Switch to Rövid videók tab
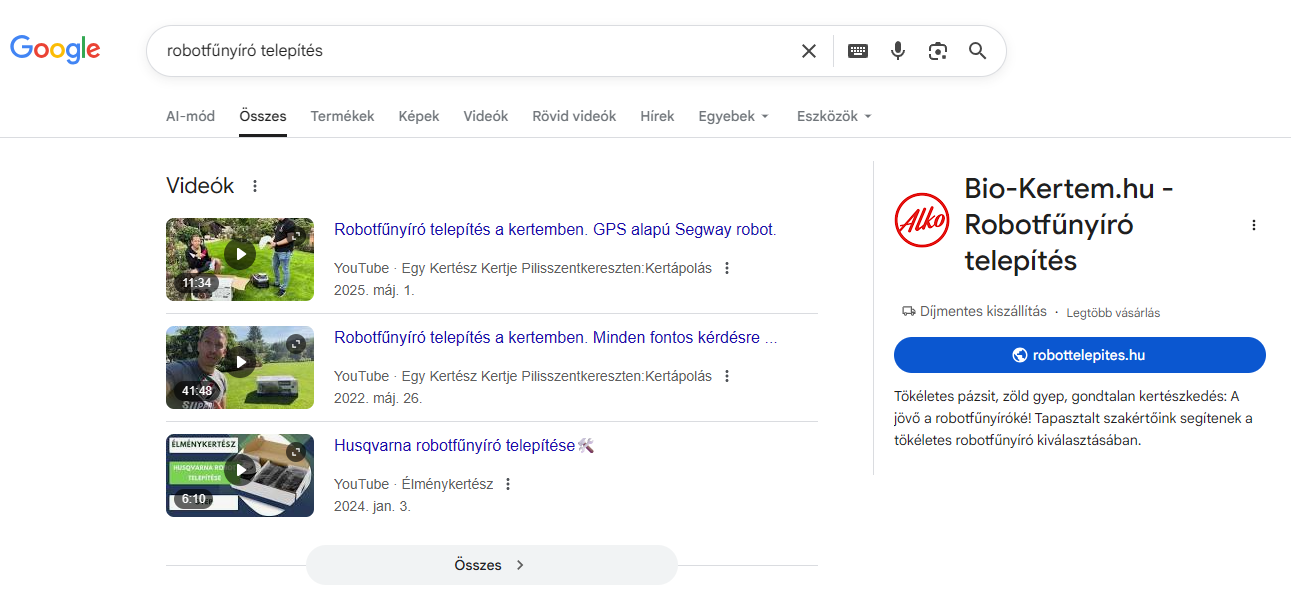Screen dimensions: 1291x609 (574, 116)
